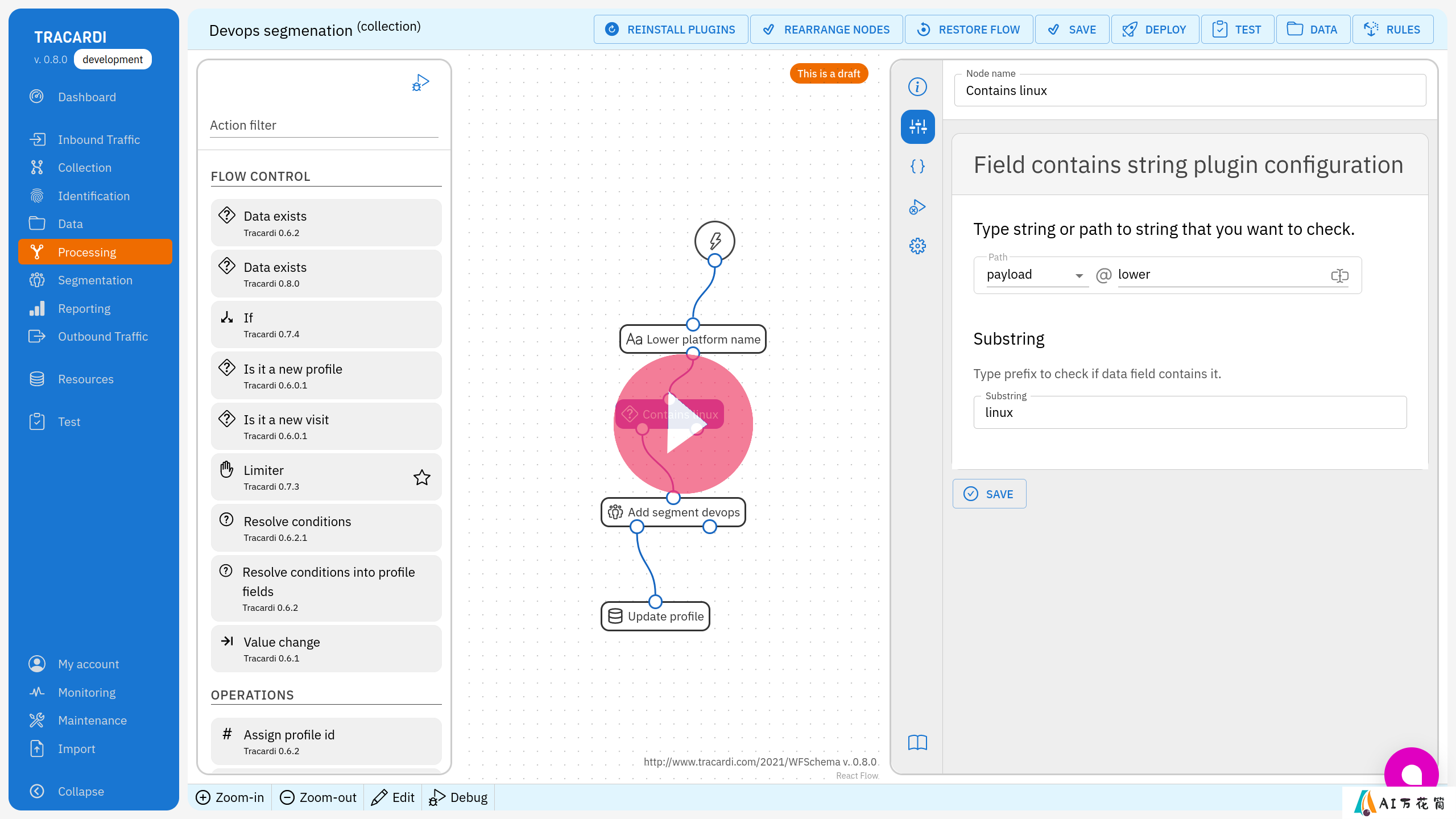Viewport: 1456px width, 819px height.
Task: Select Processing menu item
Action: point(95,252)
